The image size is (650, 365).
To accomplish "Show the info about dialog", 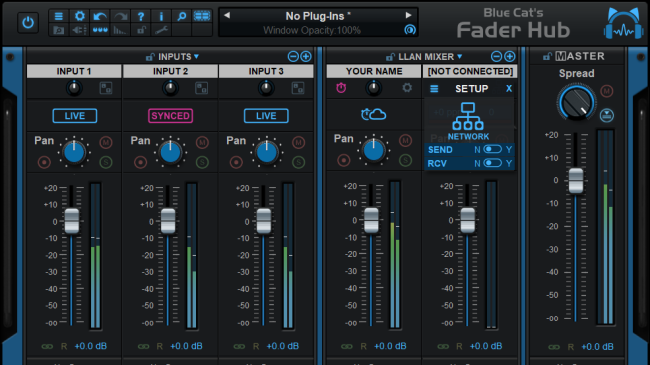I will tap(161, 16).
